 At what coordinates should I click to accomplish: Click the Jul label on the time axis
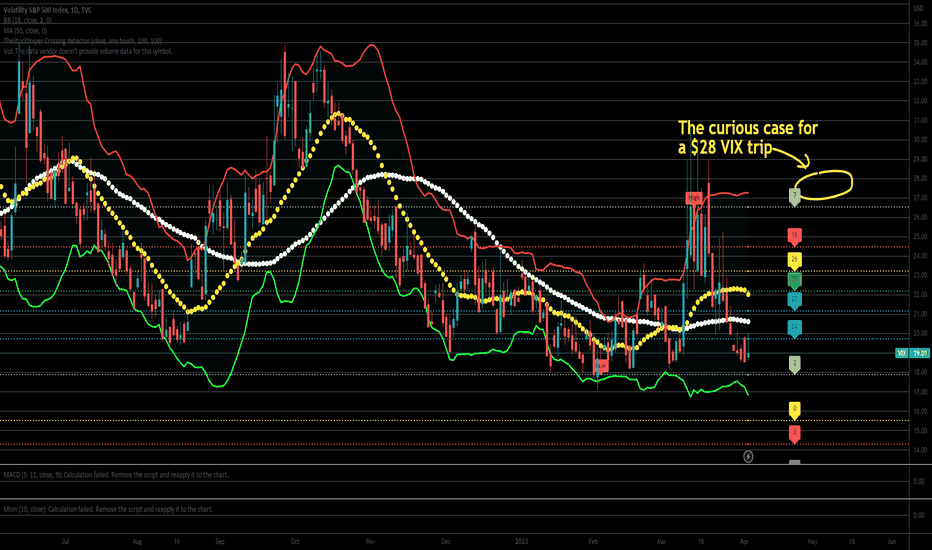[x=65, y=542]
